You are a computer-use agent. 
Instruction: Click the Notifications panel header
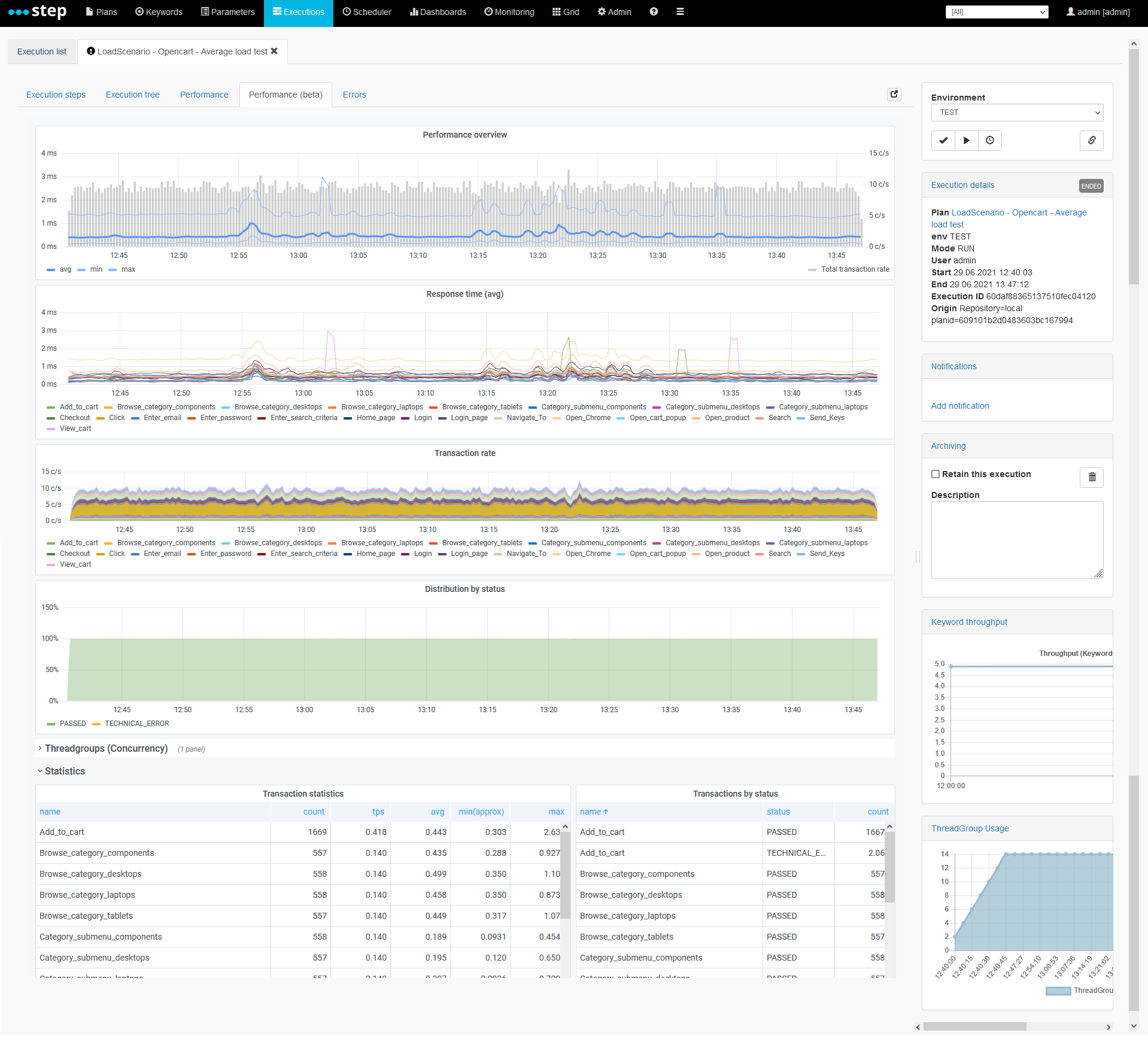[1017, 366]
